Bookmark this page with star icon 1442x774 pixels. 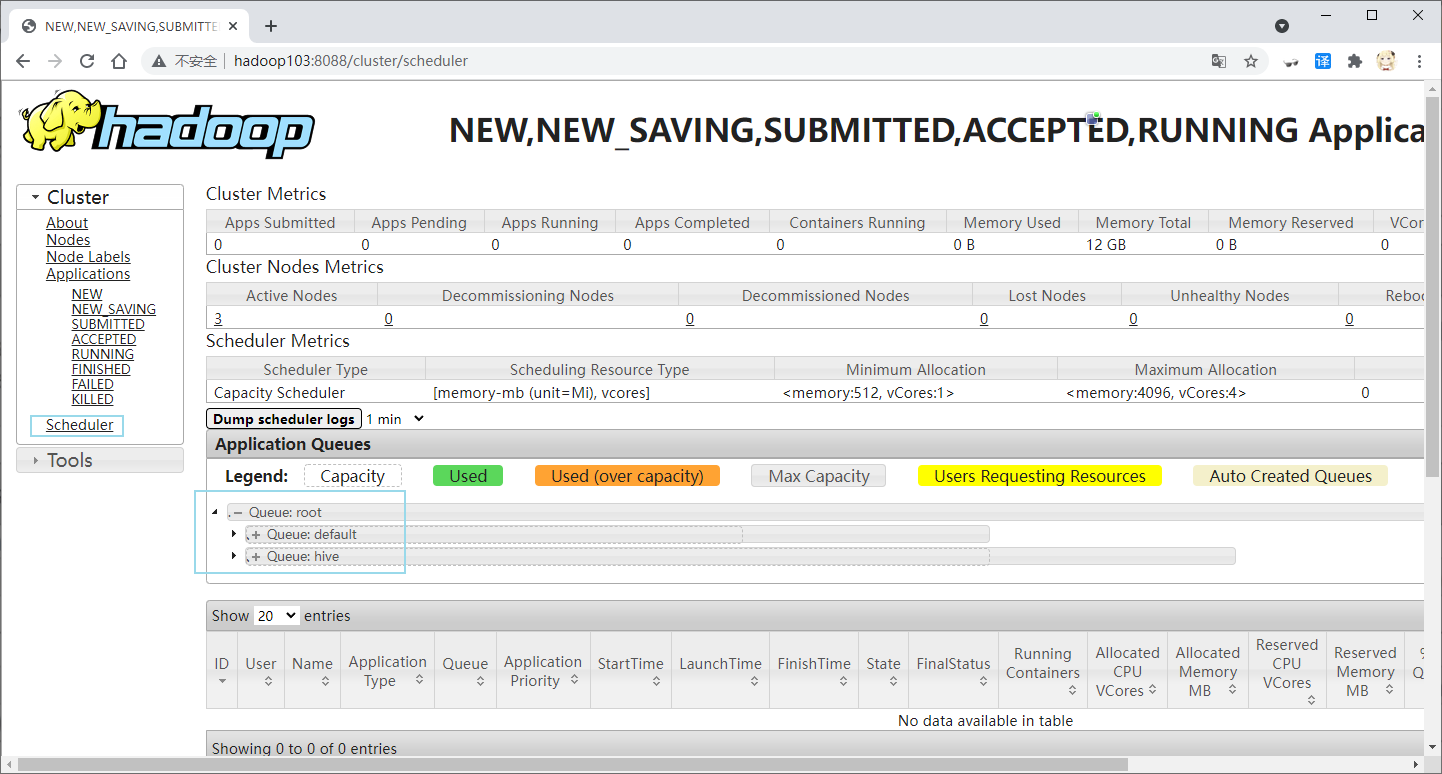click(x=1251, y=61)
